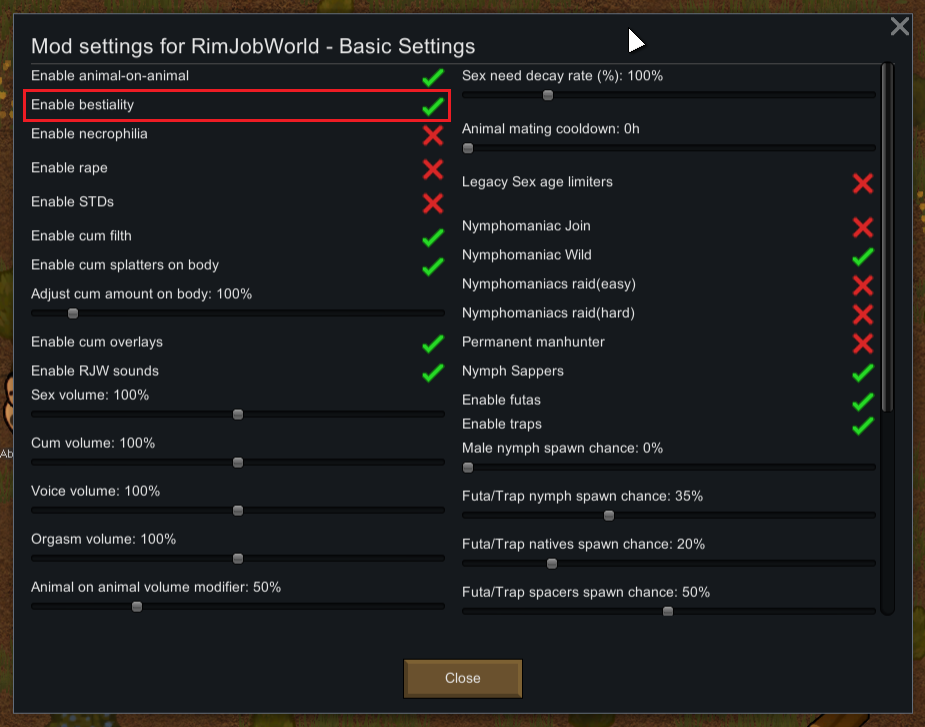Click the Sex need decay rate slider handle
925x727 pixels.
547,95
